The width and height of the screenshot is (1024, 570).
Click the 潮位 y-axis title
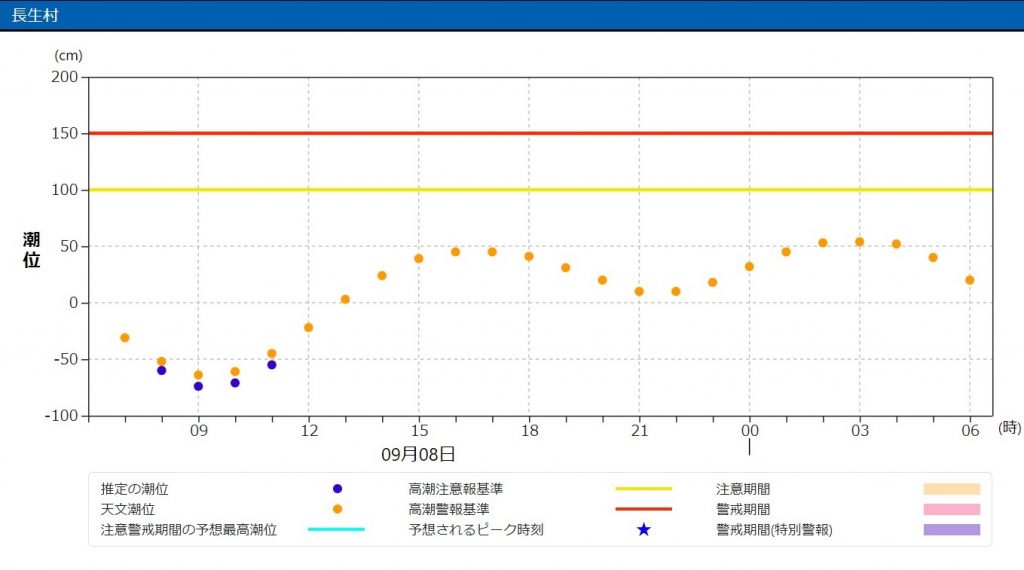pos(31,249)
